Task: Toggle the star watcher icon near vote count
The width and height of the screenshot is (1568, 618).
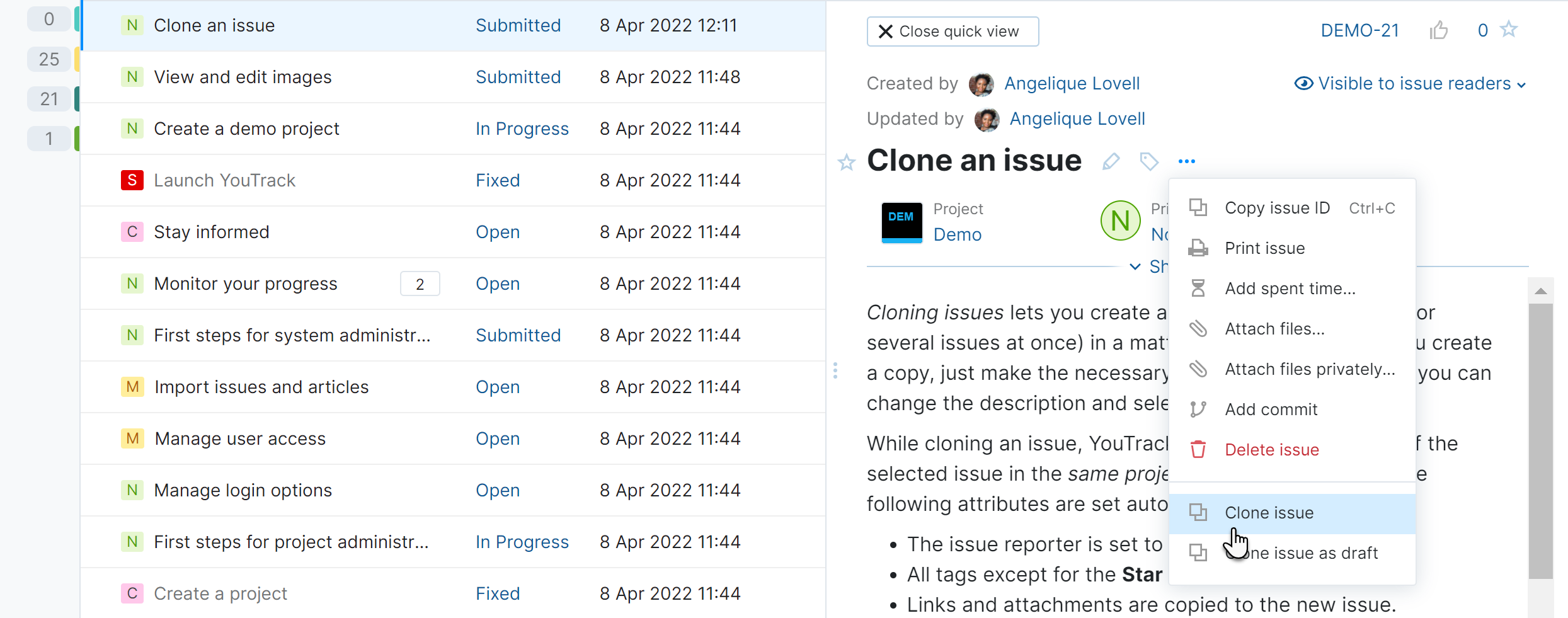Action: tap(1509, 30)
